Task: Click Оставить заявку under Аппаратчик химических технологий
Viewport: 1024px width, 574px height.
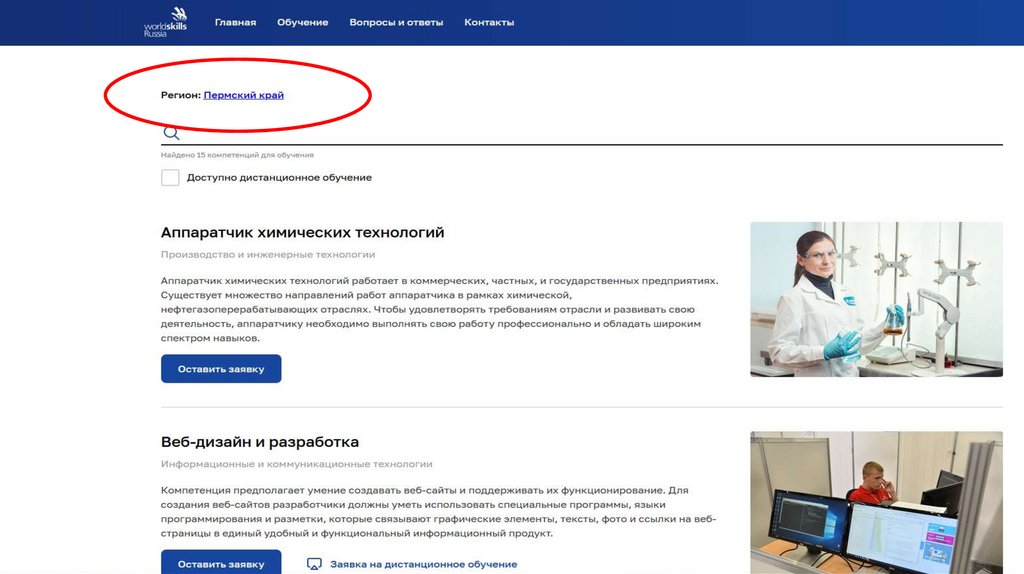Action: point(221,369)
